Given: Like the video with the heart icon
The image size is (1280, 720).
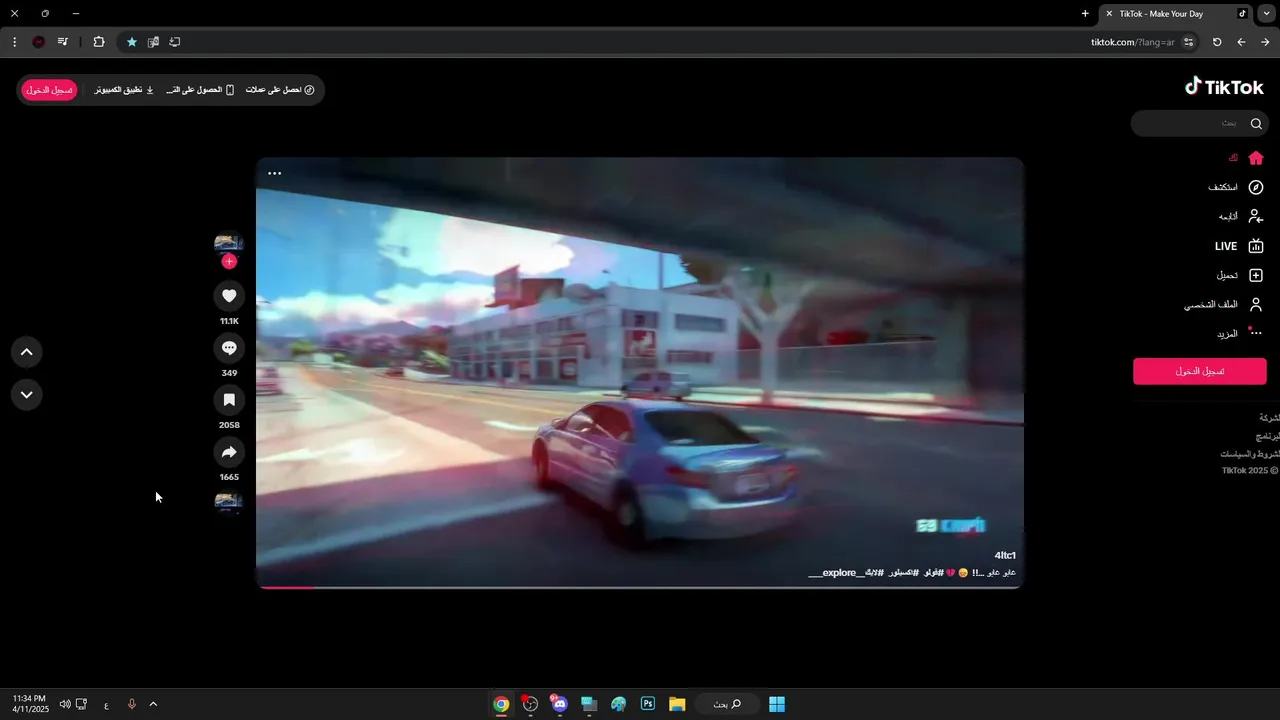Looking at the screenshot, I should [x=229, y=295].
